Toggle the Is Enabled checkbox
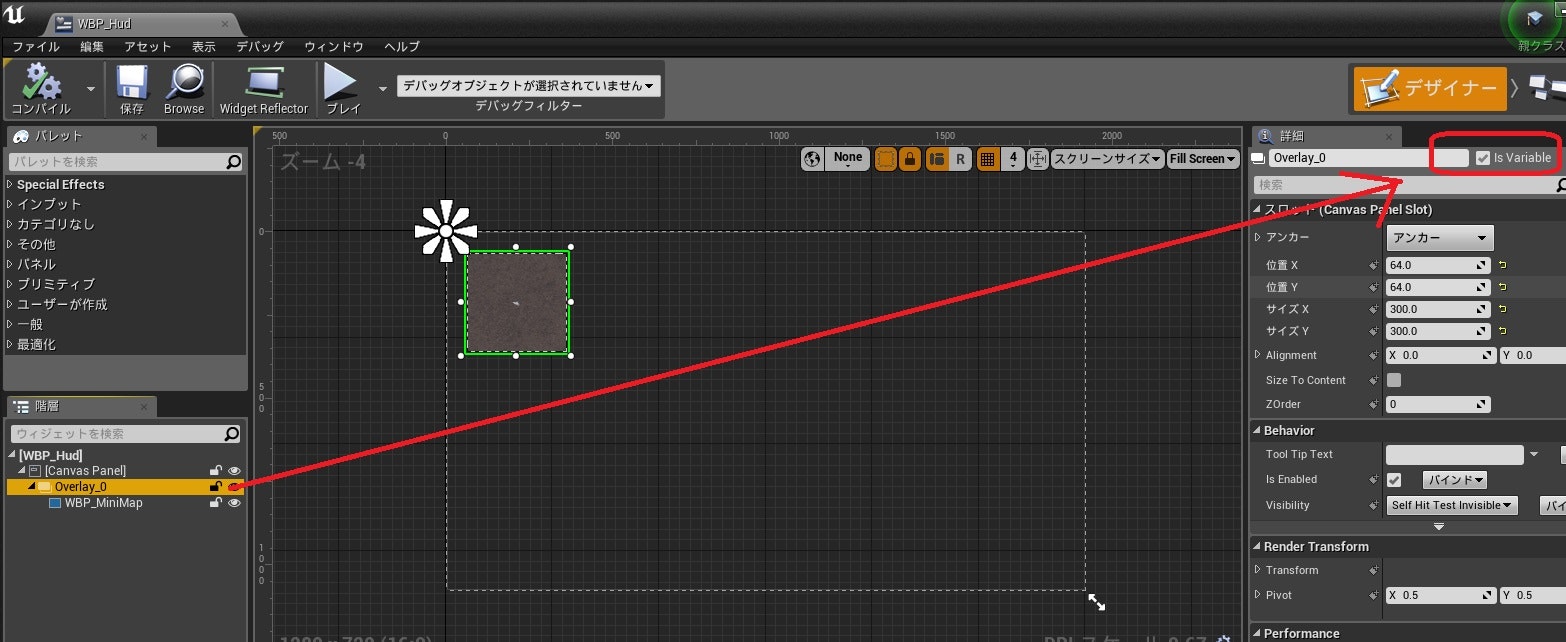Image resolution: width=1566 pixels, height=642 pixels. point(1394,480)
